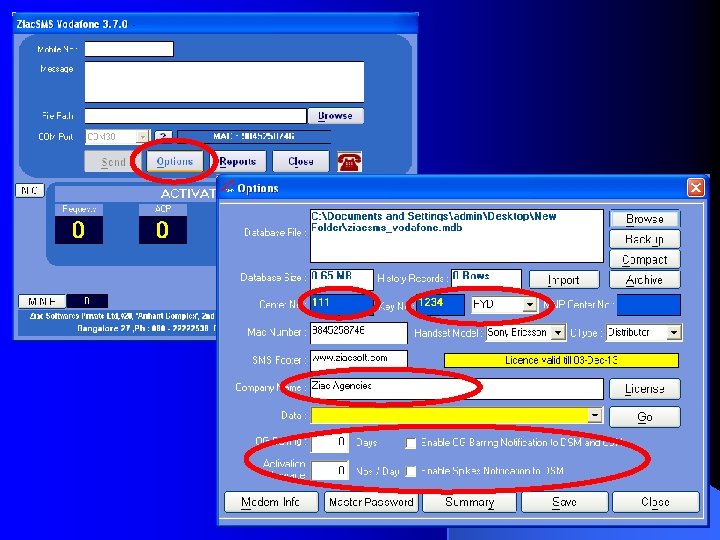Click the Reports button in the ZiacSMS window

(x=238, y=162)
